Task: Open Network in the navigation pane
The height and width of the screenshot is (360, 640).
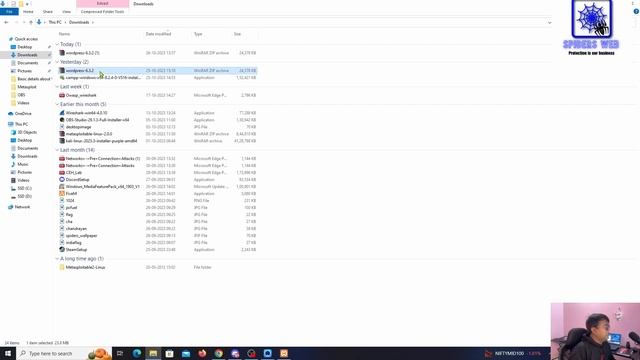Action: click(22, 207)
